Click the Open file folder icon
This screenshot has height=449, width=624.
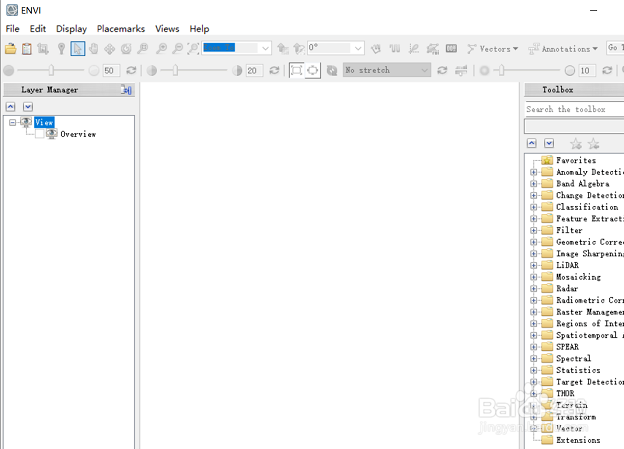click(11, 49)
